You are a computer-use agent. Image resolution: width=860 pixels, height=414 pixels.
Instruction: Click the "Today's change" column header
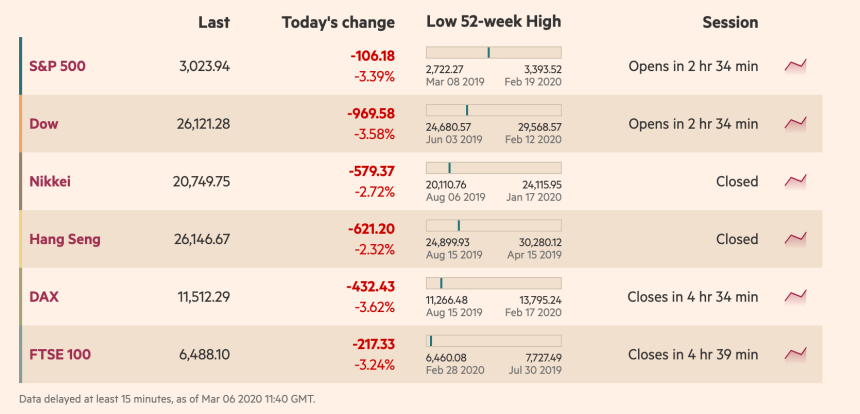pyautogui.click(x=338, y=22)
